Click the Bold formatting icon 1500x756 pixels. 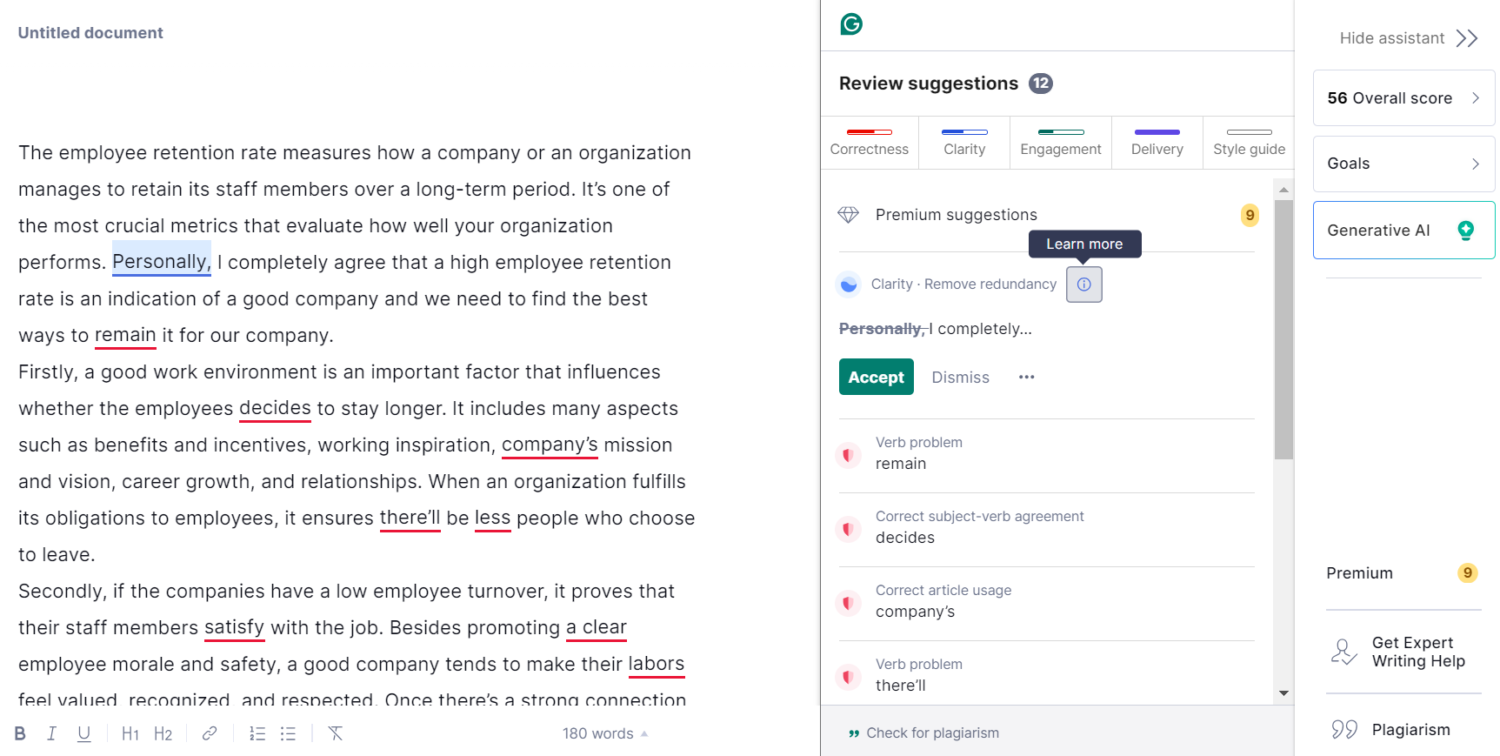coord(20,734)
